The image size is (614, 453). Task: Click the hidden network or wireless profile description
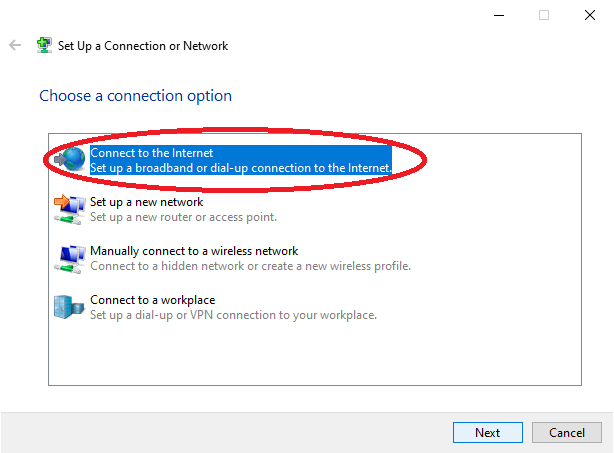[250, 266]
